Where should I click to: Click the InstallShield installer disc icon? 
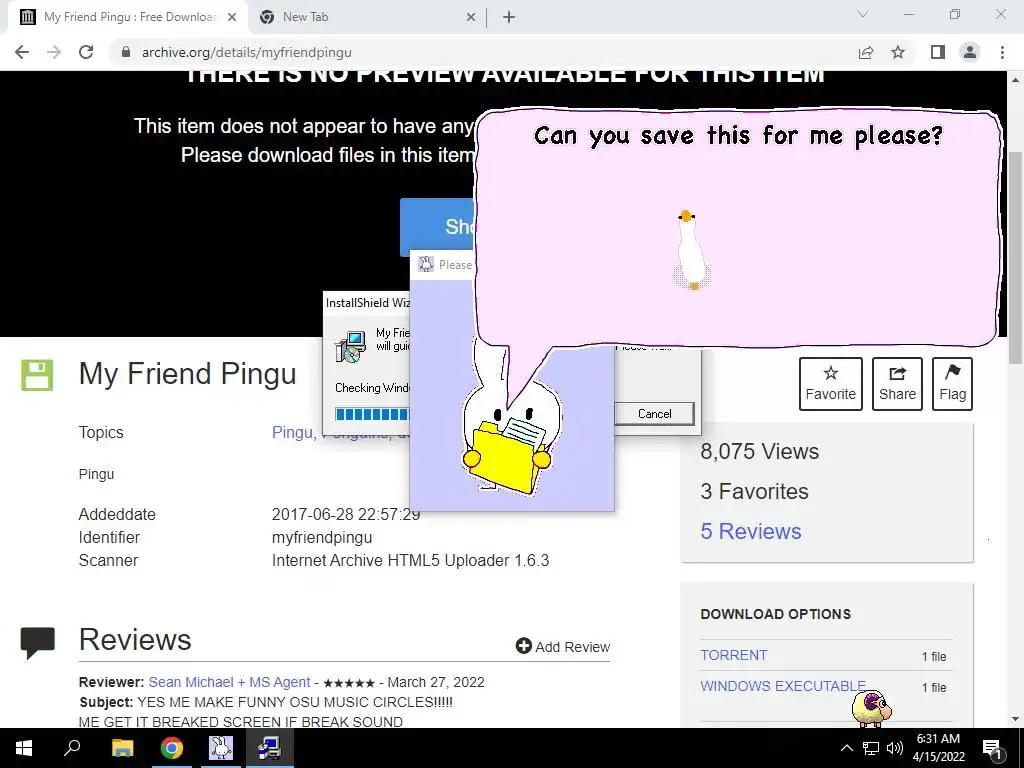tap(350, 347)
